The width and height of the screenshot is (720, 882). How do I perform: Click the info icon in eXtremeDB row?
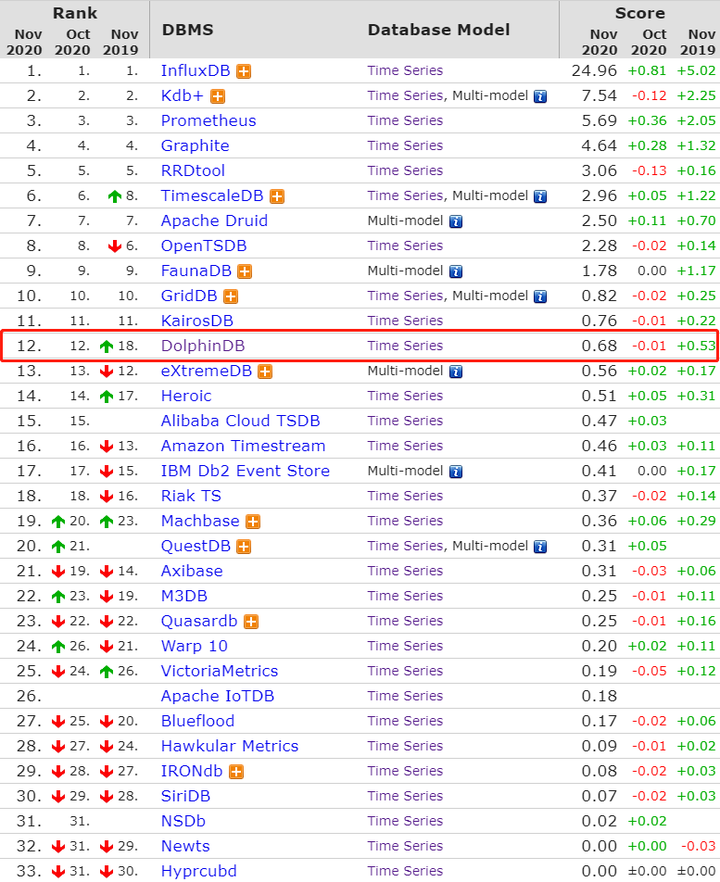456,372
